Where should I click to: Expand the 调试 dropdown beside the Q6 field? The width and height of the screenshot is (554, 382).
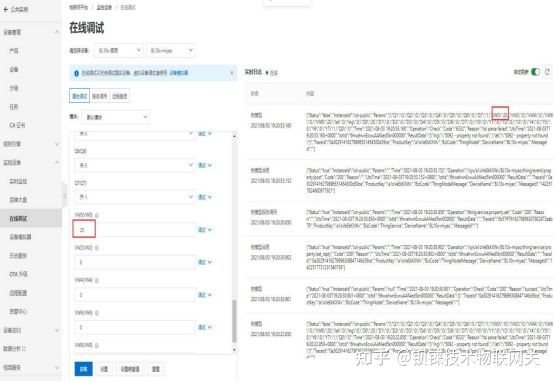205,165
